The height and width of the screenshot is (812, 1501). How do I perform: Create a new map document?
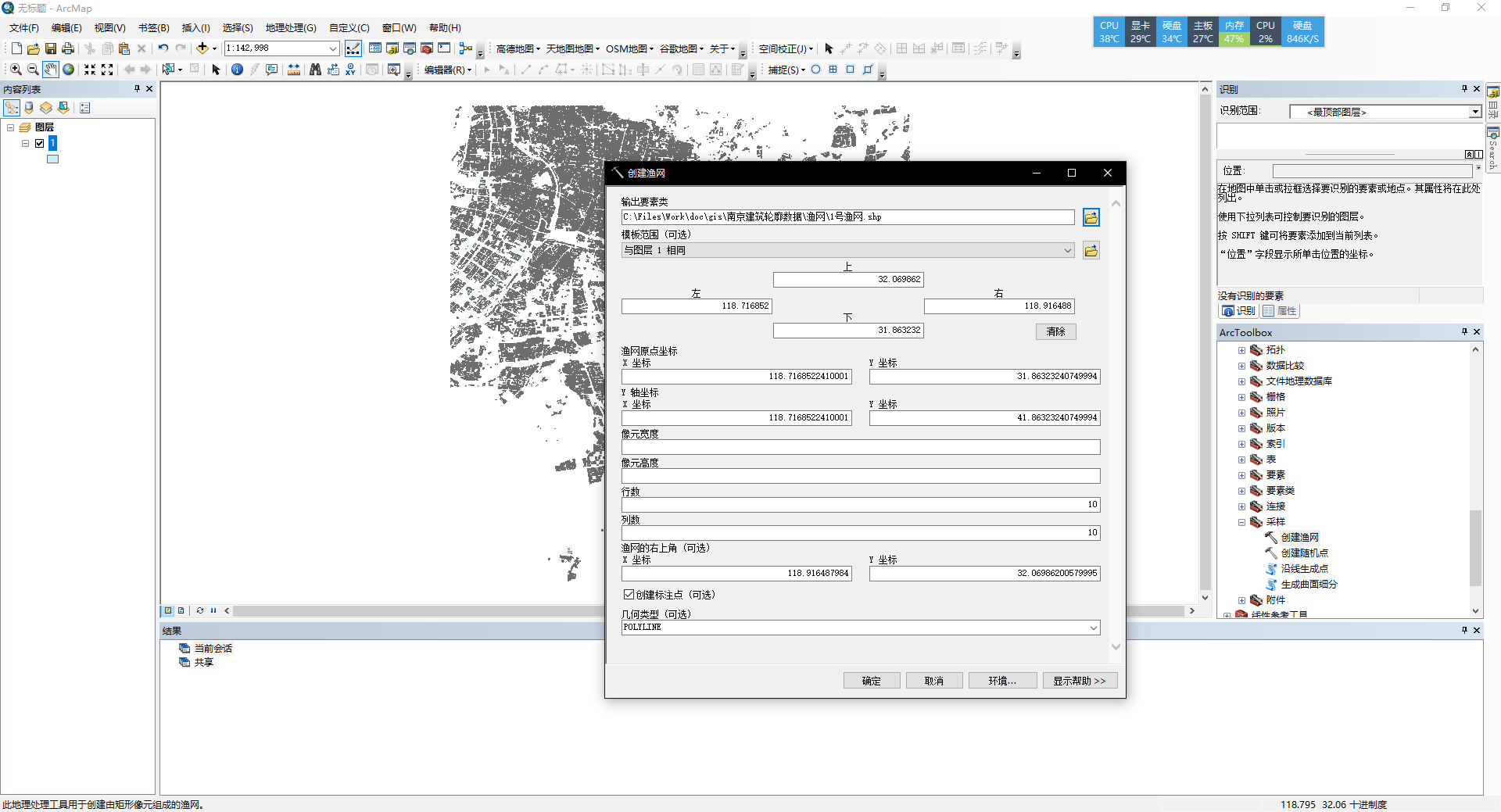(16, 48)
